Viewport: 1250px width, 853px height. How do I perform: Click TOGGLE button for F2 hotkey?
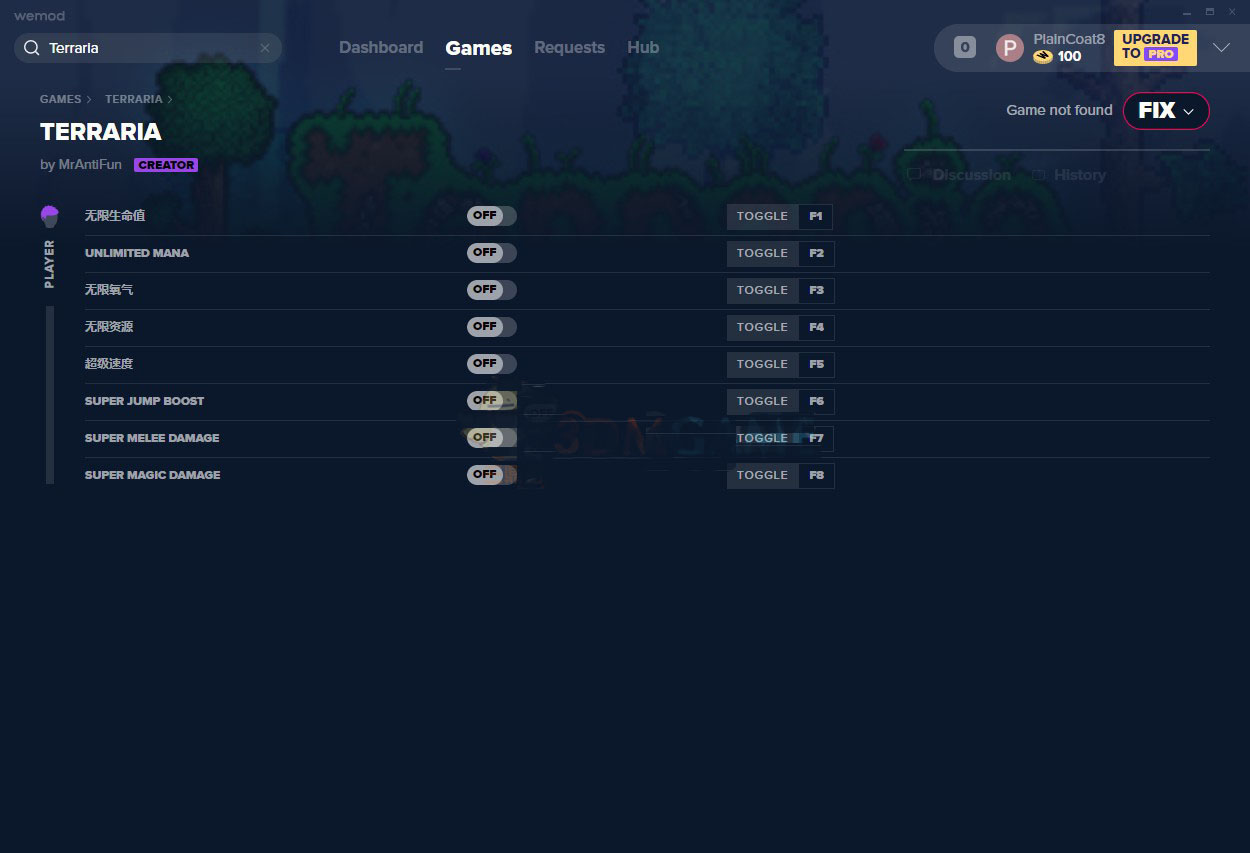click(x=762, y=253)
